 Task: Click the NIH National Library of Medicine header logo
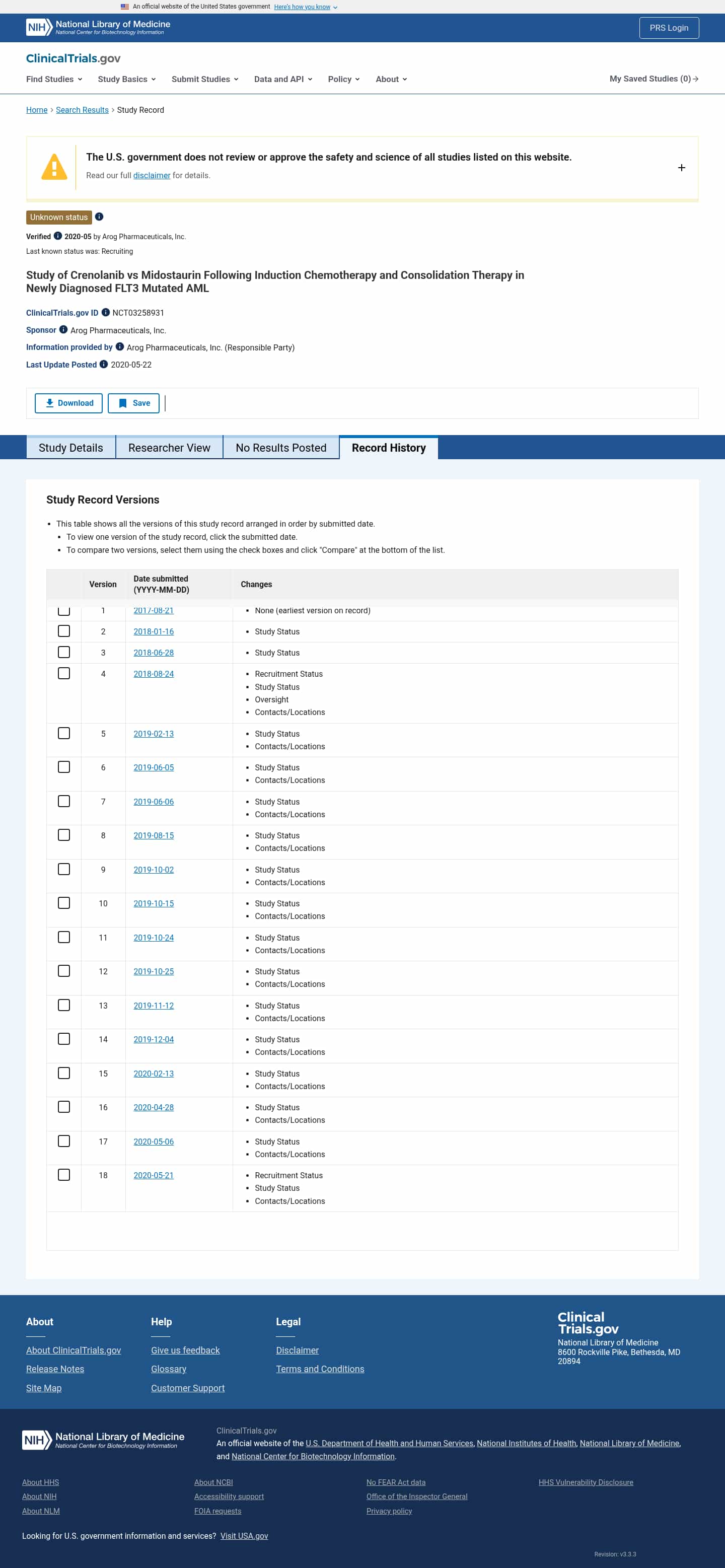click(98, 27)
